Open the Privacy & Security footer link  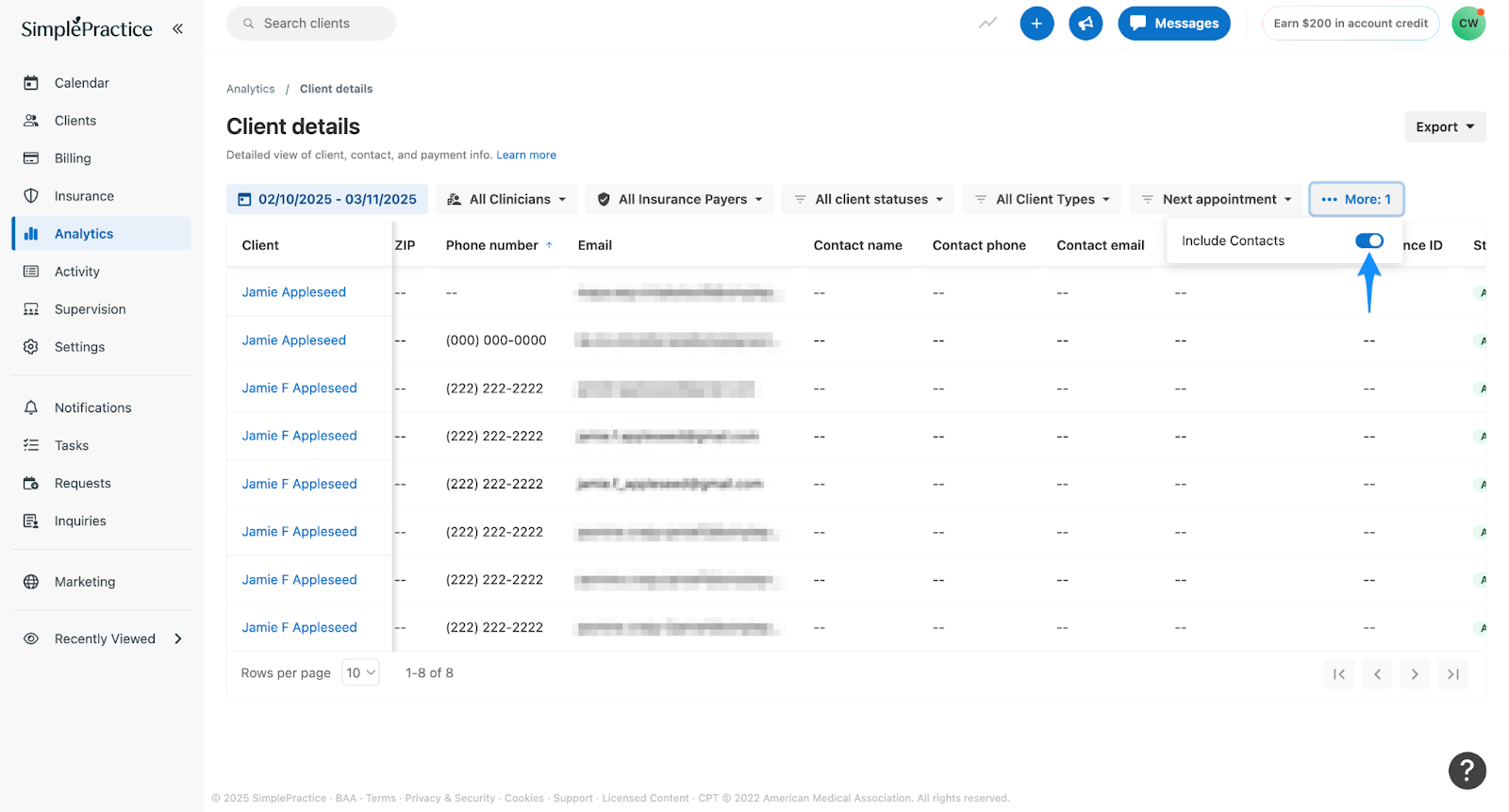coord(450,798)
